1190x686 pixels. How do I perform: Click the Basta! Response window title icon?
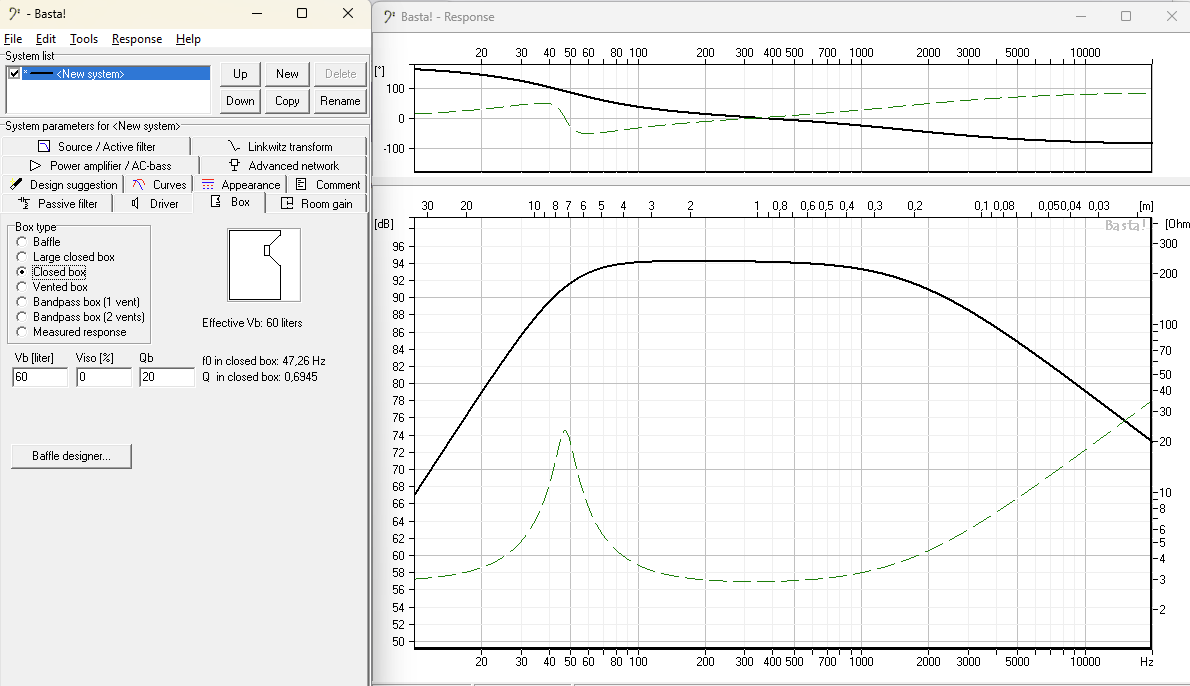point(389,17)
